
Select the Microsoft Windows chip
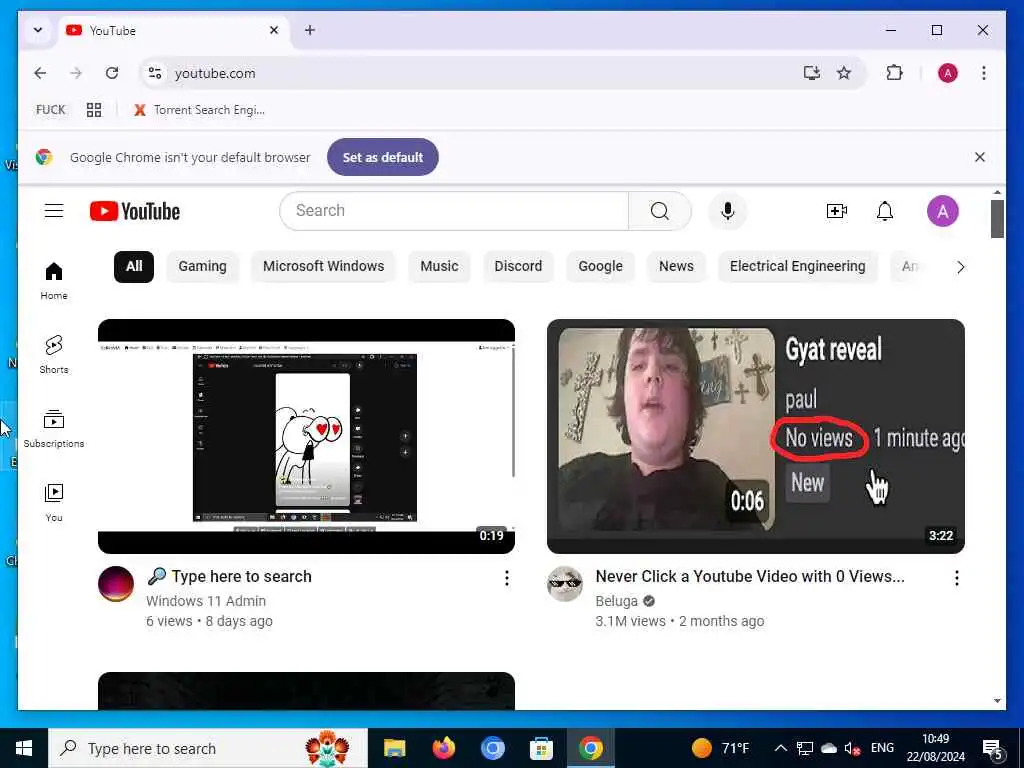click(323, 266)
